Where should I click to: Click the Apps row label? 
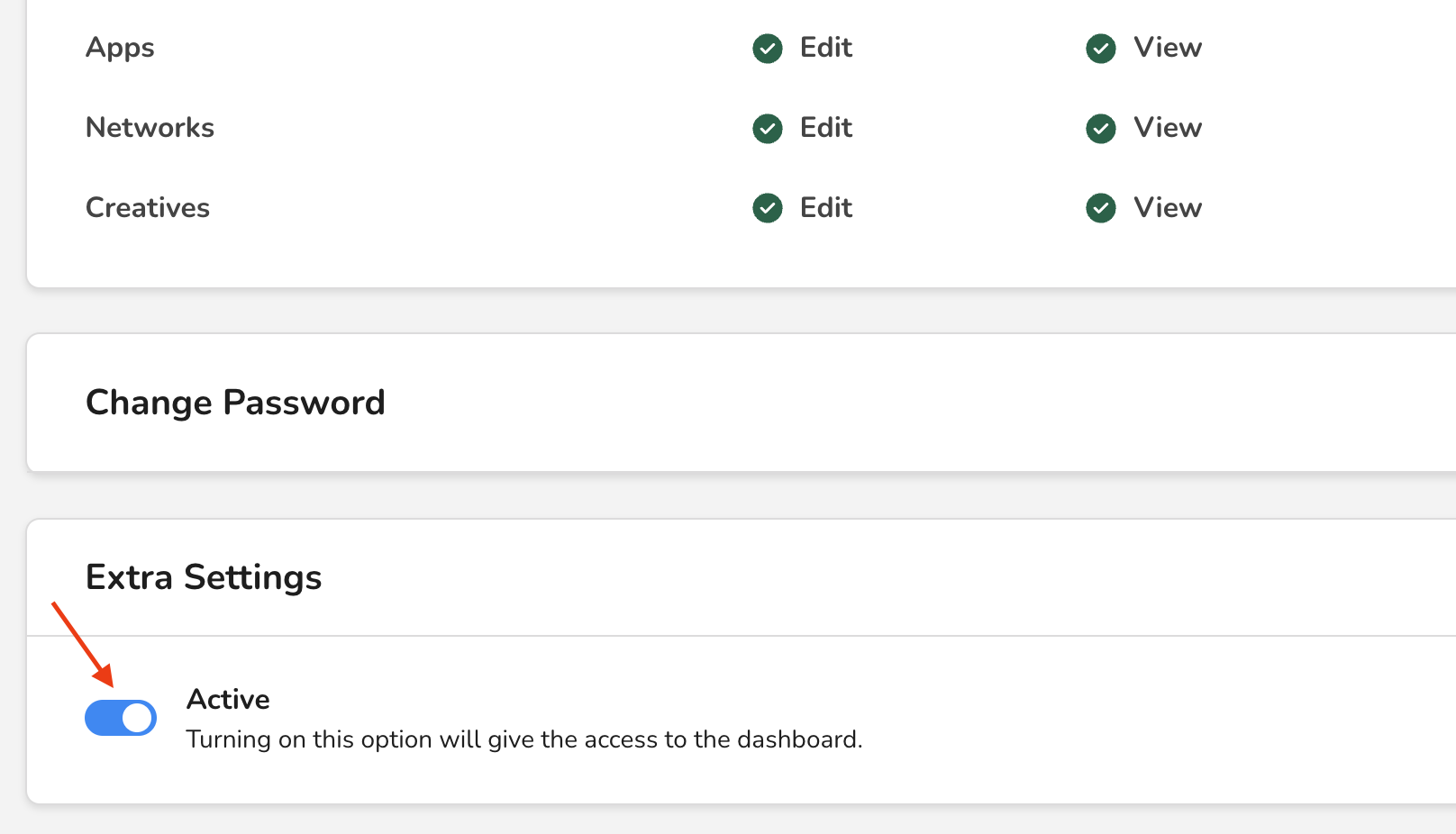pos(120,49)
